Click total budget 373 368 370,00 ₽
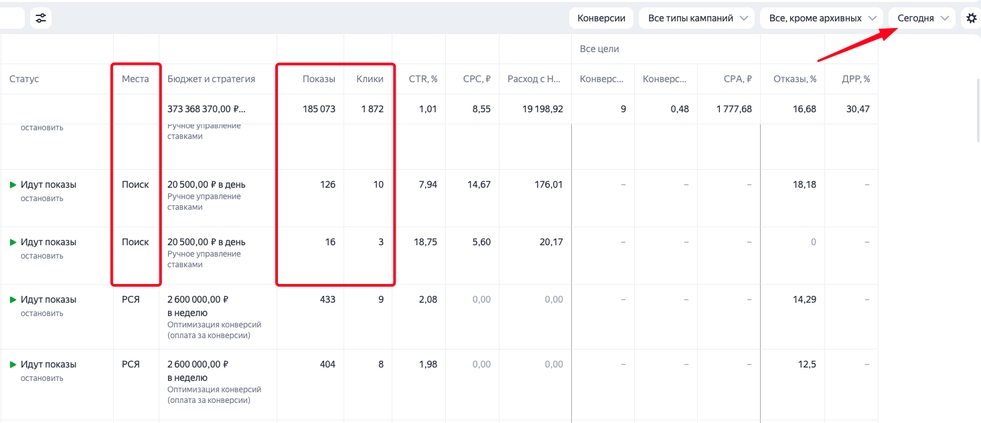This screenshot has width=981, height=423. click(x=207, y=109)
